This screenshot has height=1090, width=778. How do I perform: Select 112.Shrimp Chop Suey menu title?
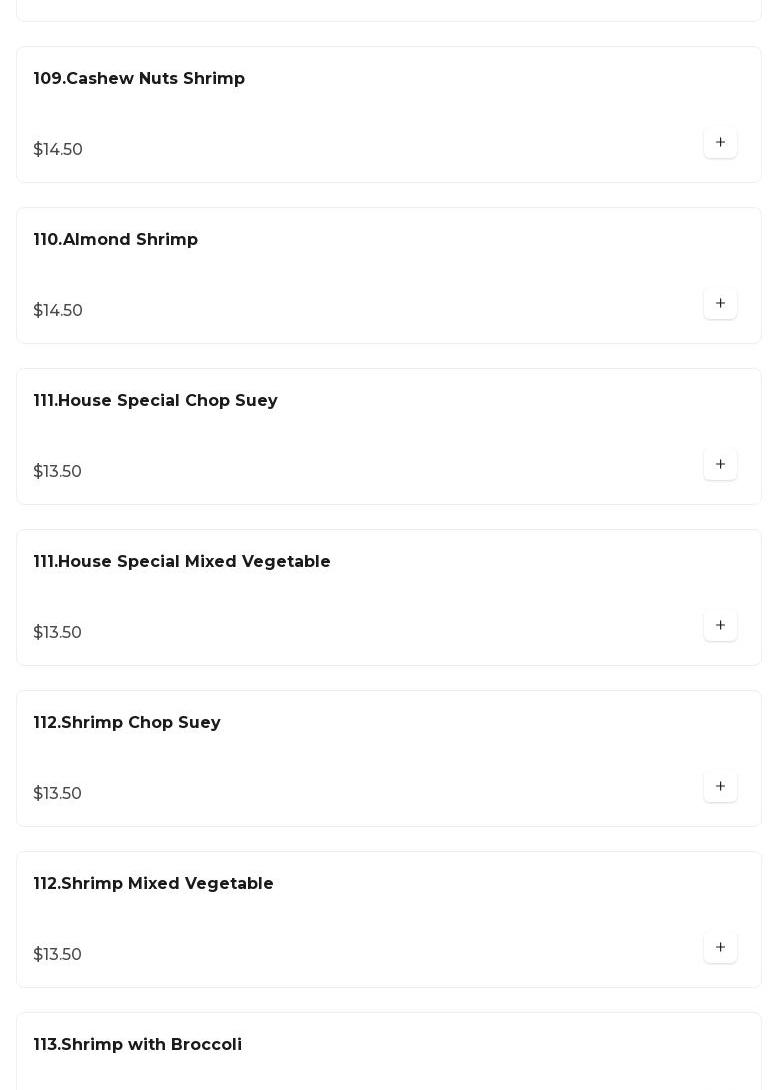point(127,723)
